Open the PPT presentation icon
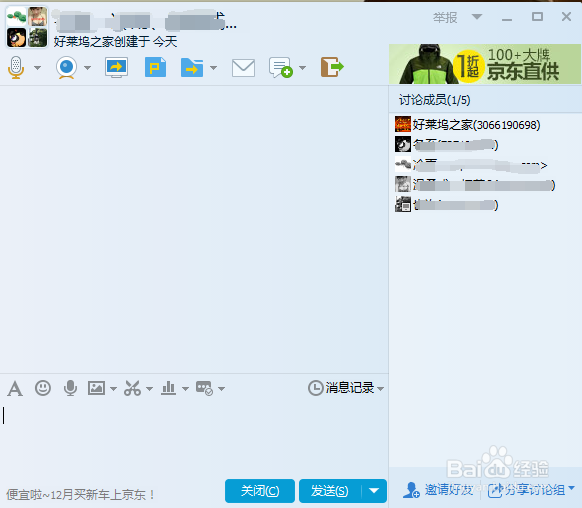Viewport: 582px width, 508px height. point(155,67)
